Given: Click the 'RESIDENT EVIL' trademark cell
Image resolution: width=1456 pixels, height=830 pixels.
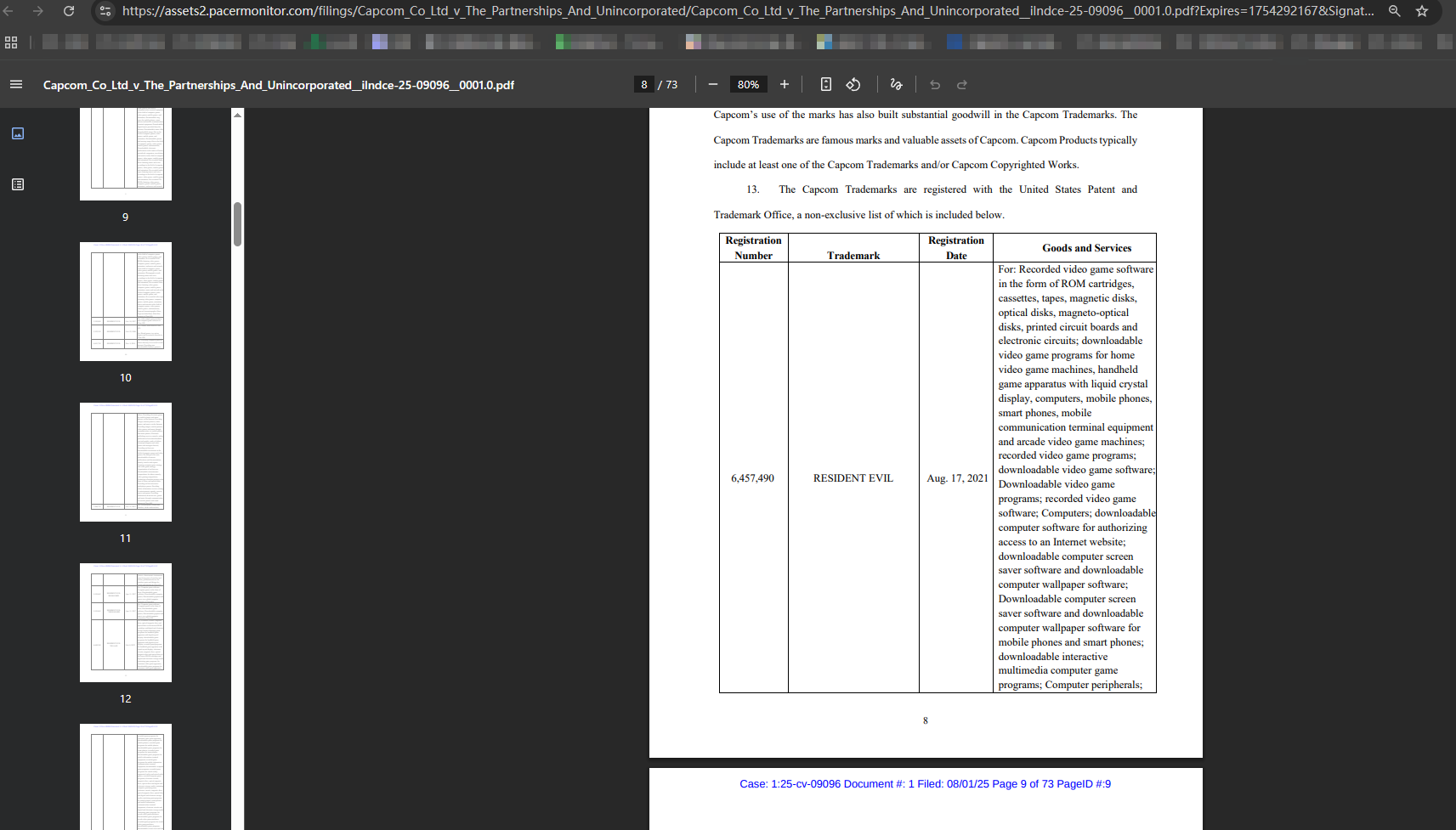Looking at the screenshot, I should [853, 478].
